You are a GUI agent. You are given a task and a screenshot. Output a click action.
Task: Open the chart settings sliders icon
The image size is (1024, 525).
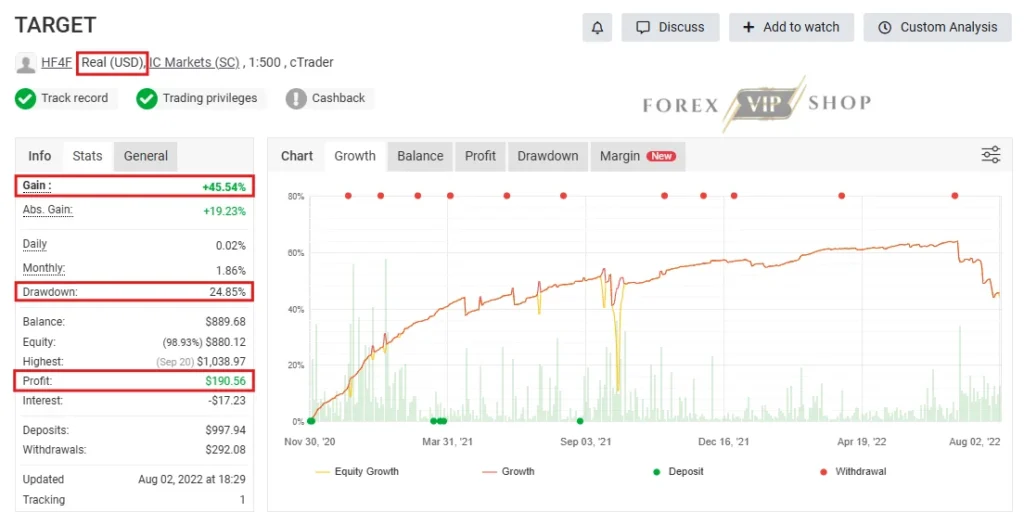[x=991, y=155]
